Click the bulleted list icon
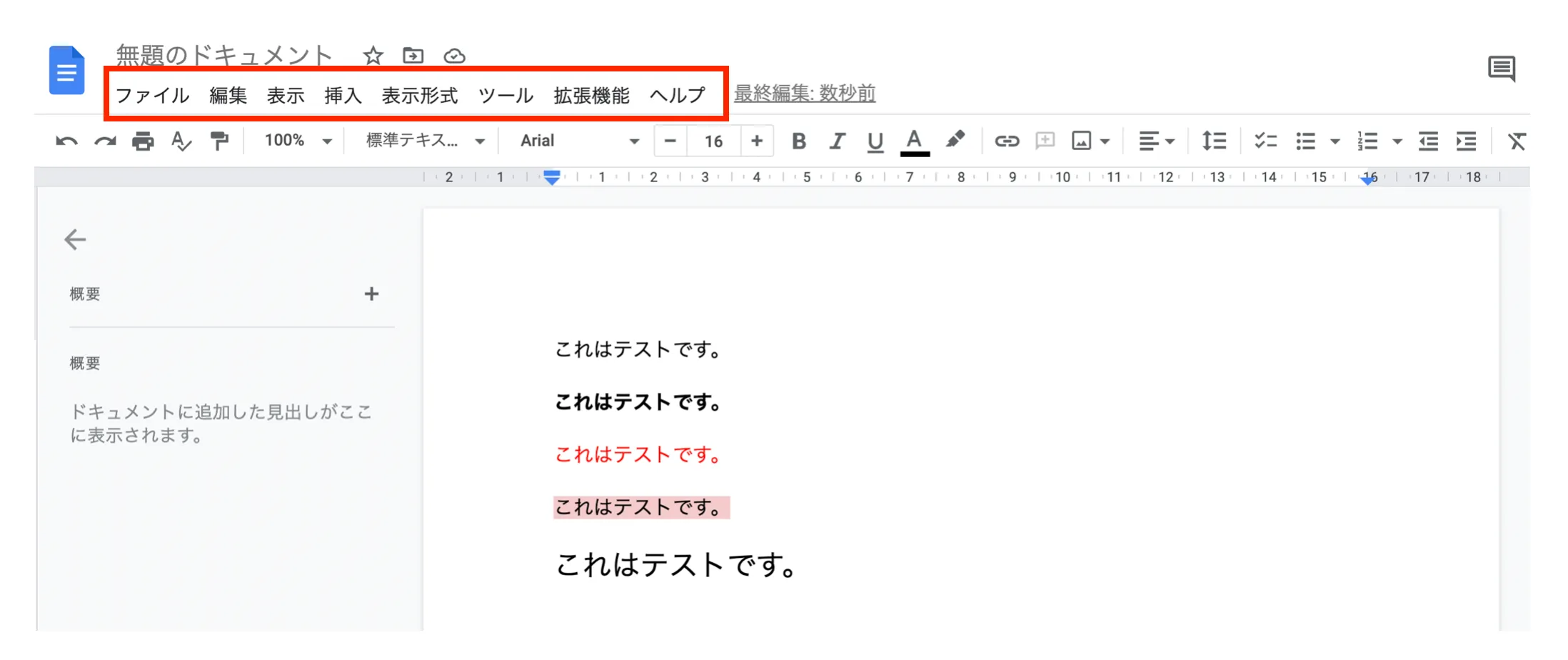 (1305, 141)
